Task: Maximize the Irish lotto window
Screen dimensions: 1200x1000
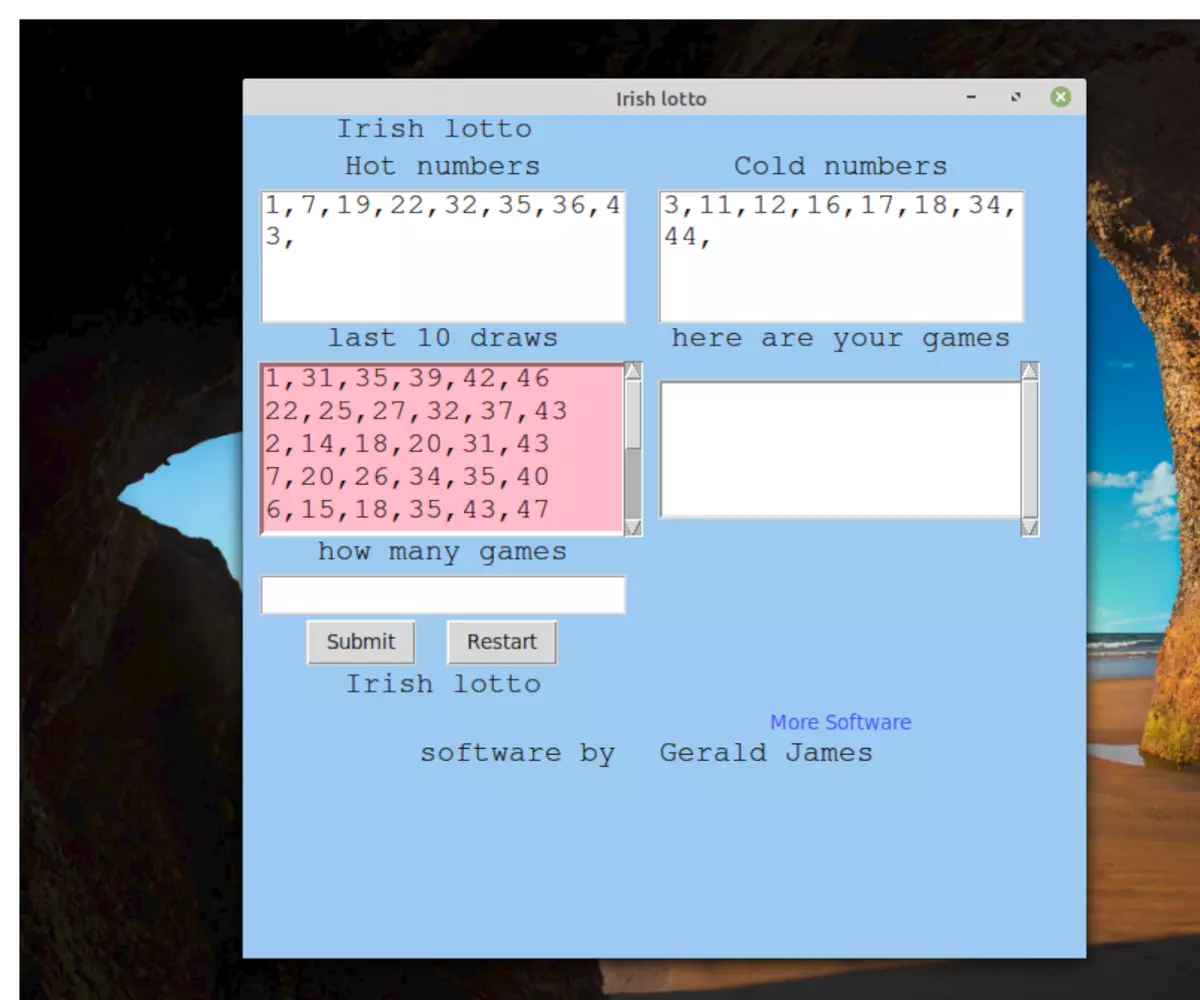Action: click(x=1016, y=97)
